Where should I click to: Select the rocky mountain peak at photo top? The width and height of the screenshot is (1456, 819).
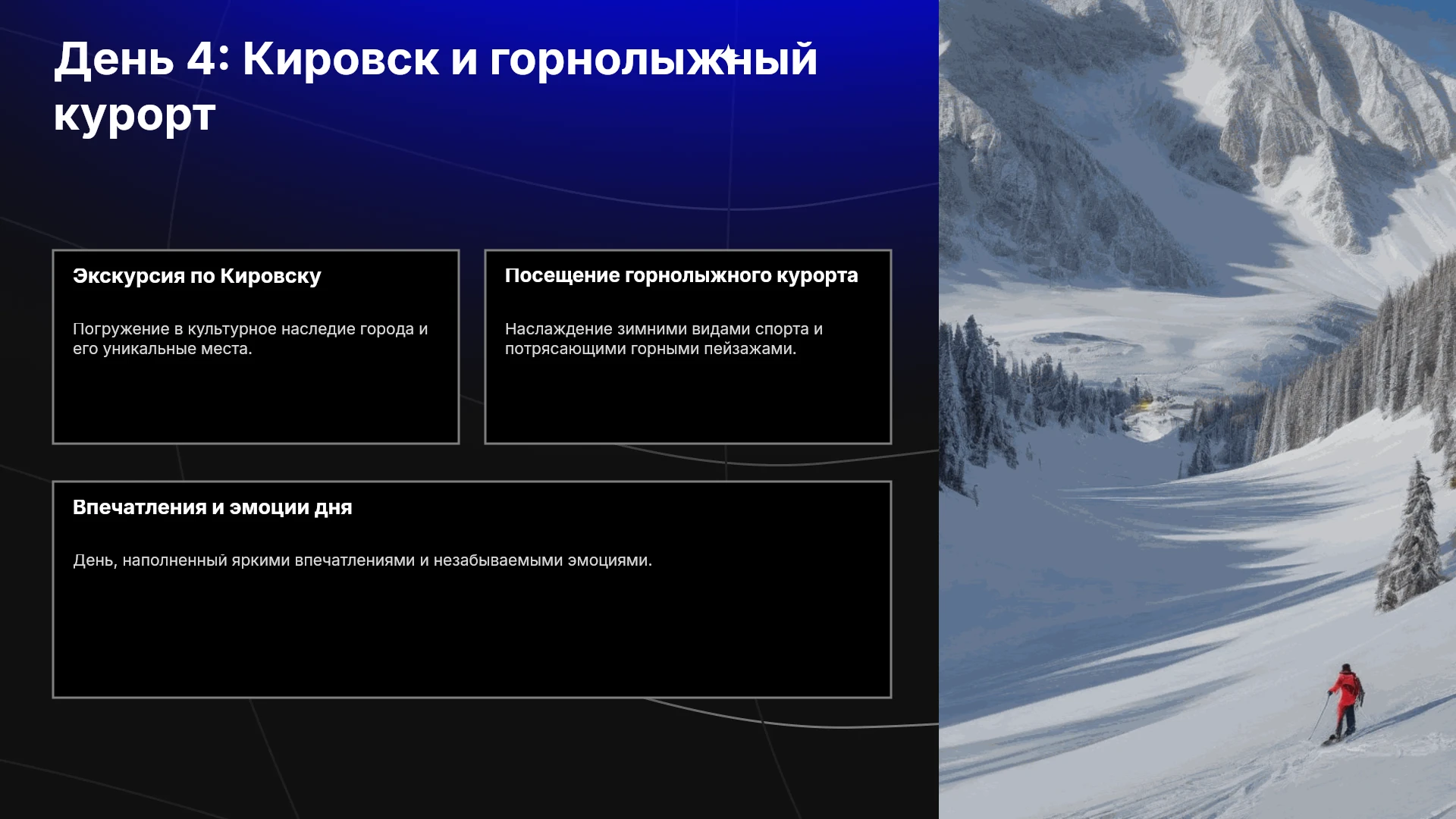coord(1289,99)
